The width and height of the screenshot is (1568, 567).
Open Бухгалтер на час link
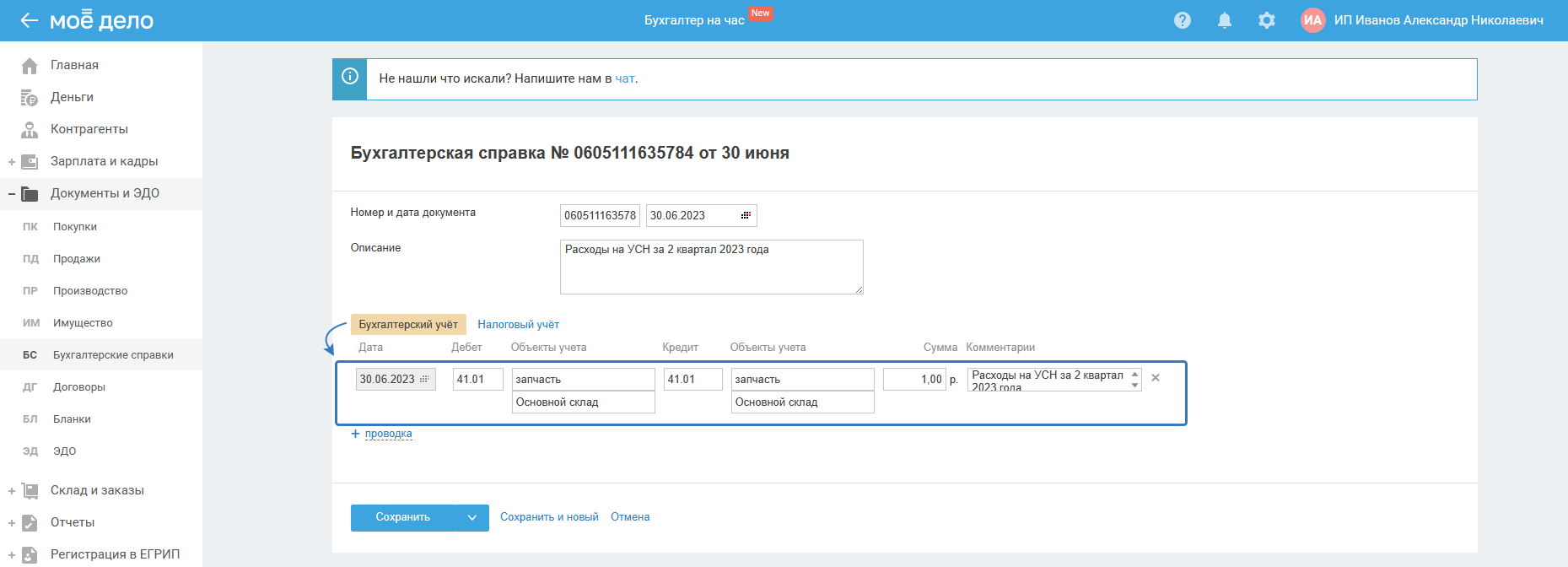tap(694, 20)
